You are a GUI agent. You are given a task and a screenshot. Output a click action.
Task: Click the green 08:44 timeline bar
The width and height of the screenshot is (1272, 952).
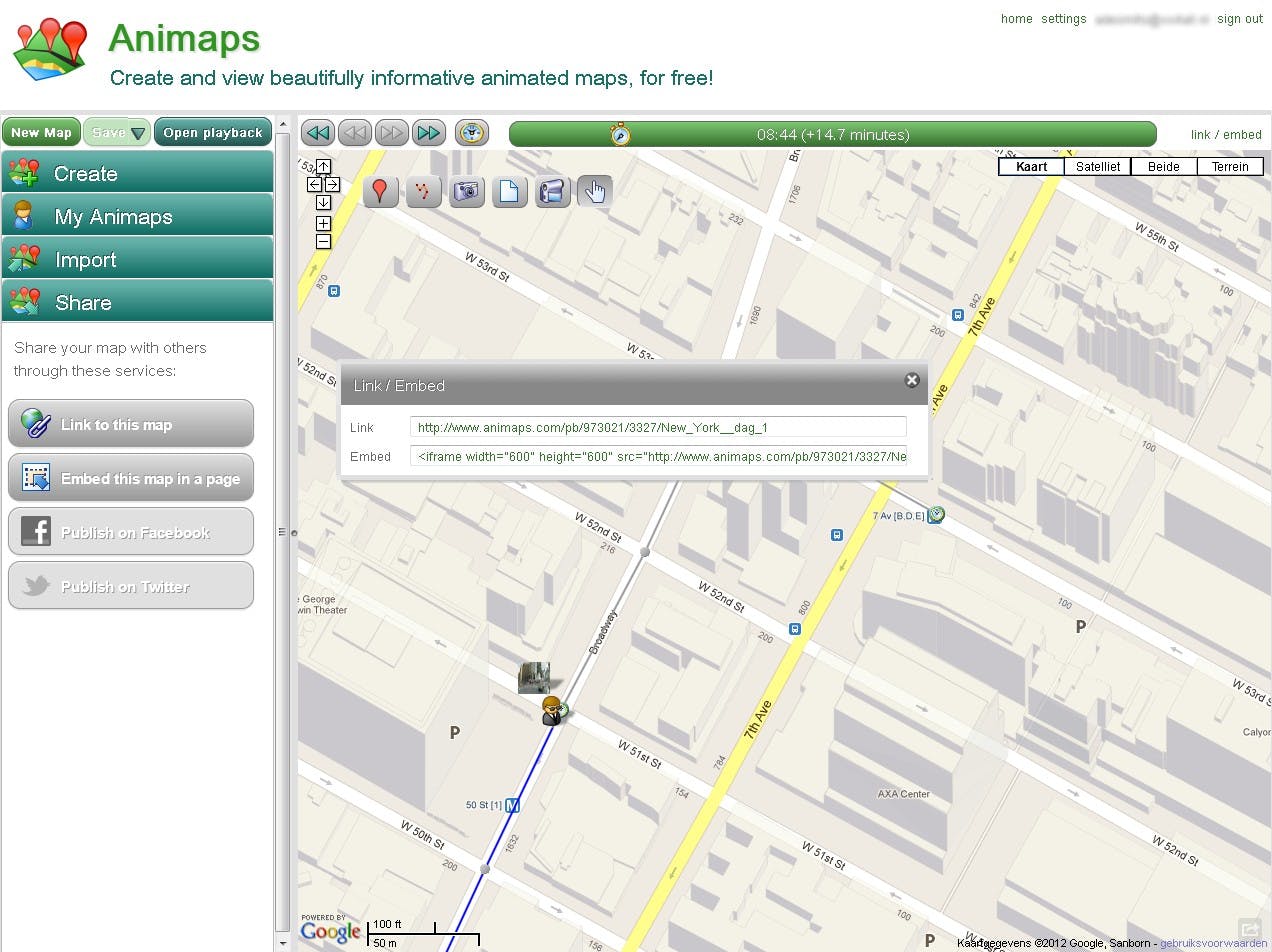coord(832,134)
